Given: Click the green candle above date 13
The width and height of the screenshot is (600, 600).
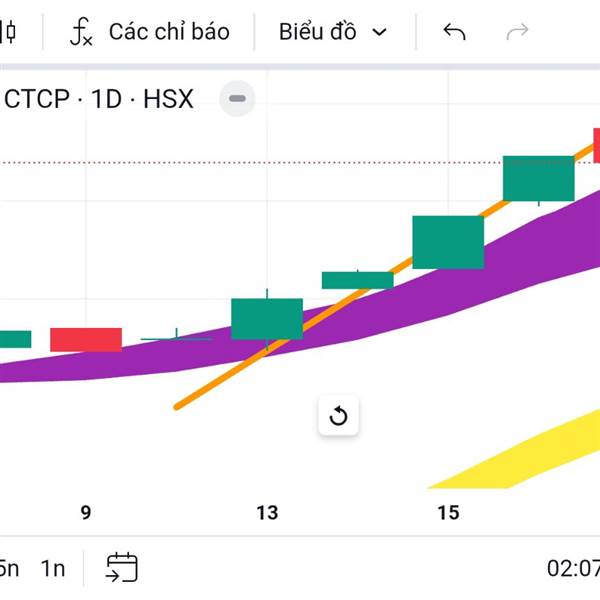Looking at the screenshot, I should 267,318.
